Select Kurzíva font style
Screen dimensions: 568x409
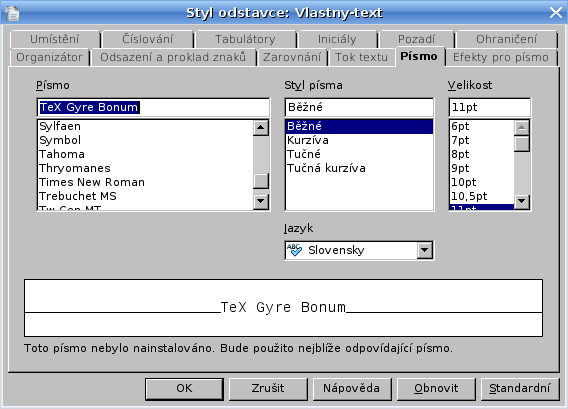pos(359,140)
